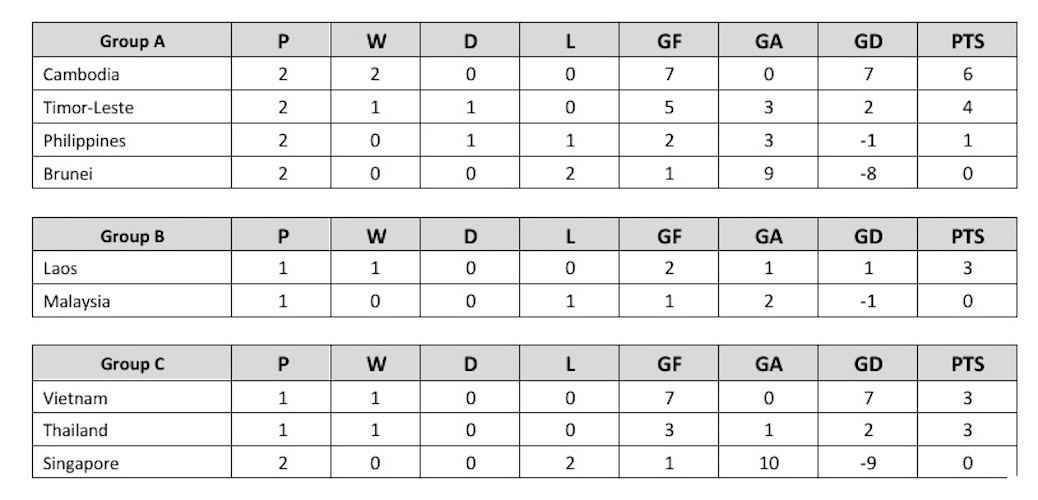Screen dimensions: 1038x500
Task: Click the Group B header cell
Action: (132, 237)
